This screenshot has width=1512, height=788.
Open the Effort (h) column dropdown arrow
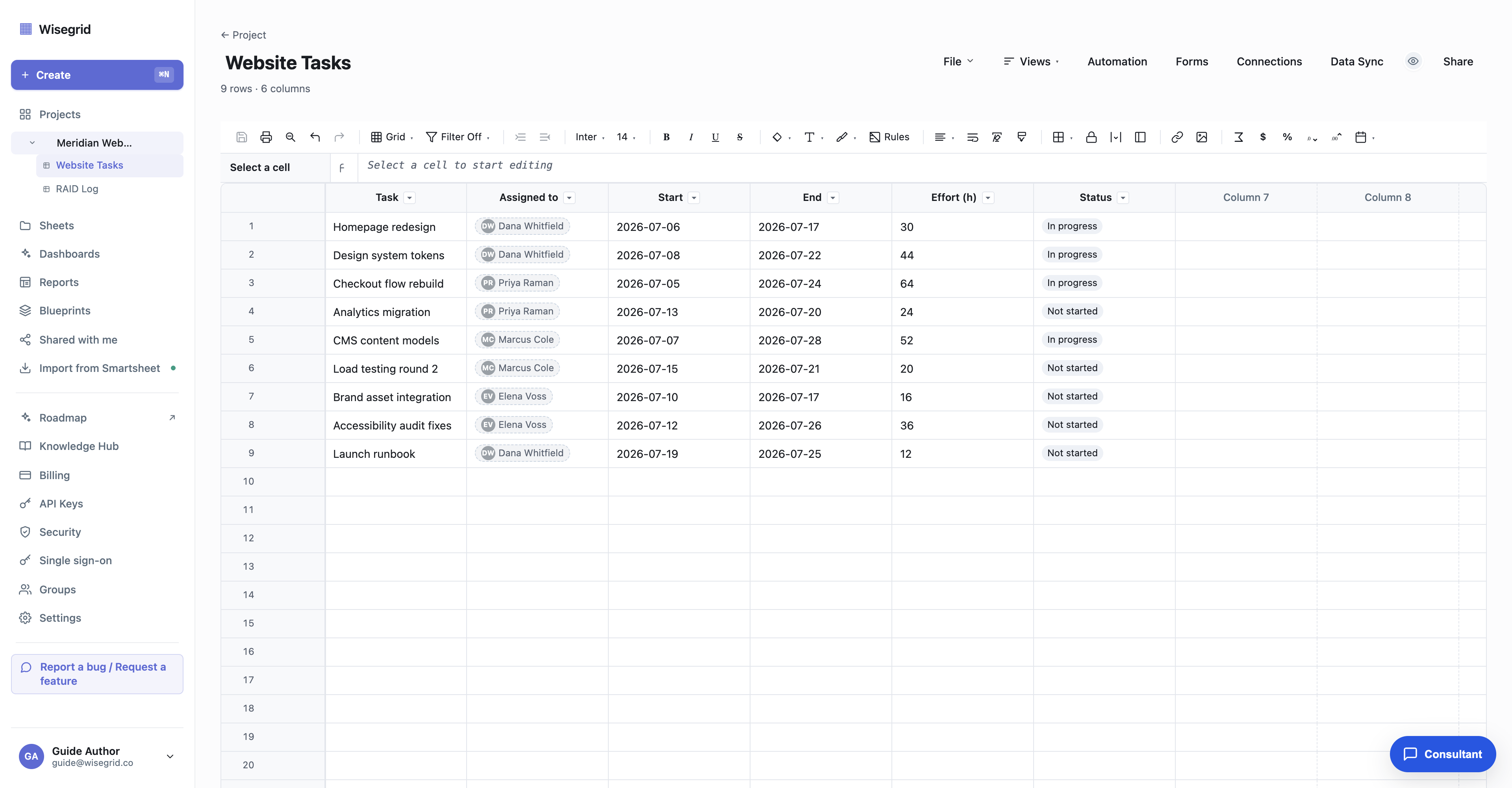click(x=988, y=198)
